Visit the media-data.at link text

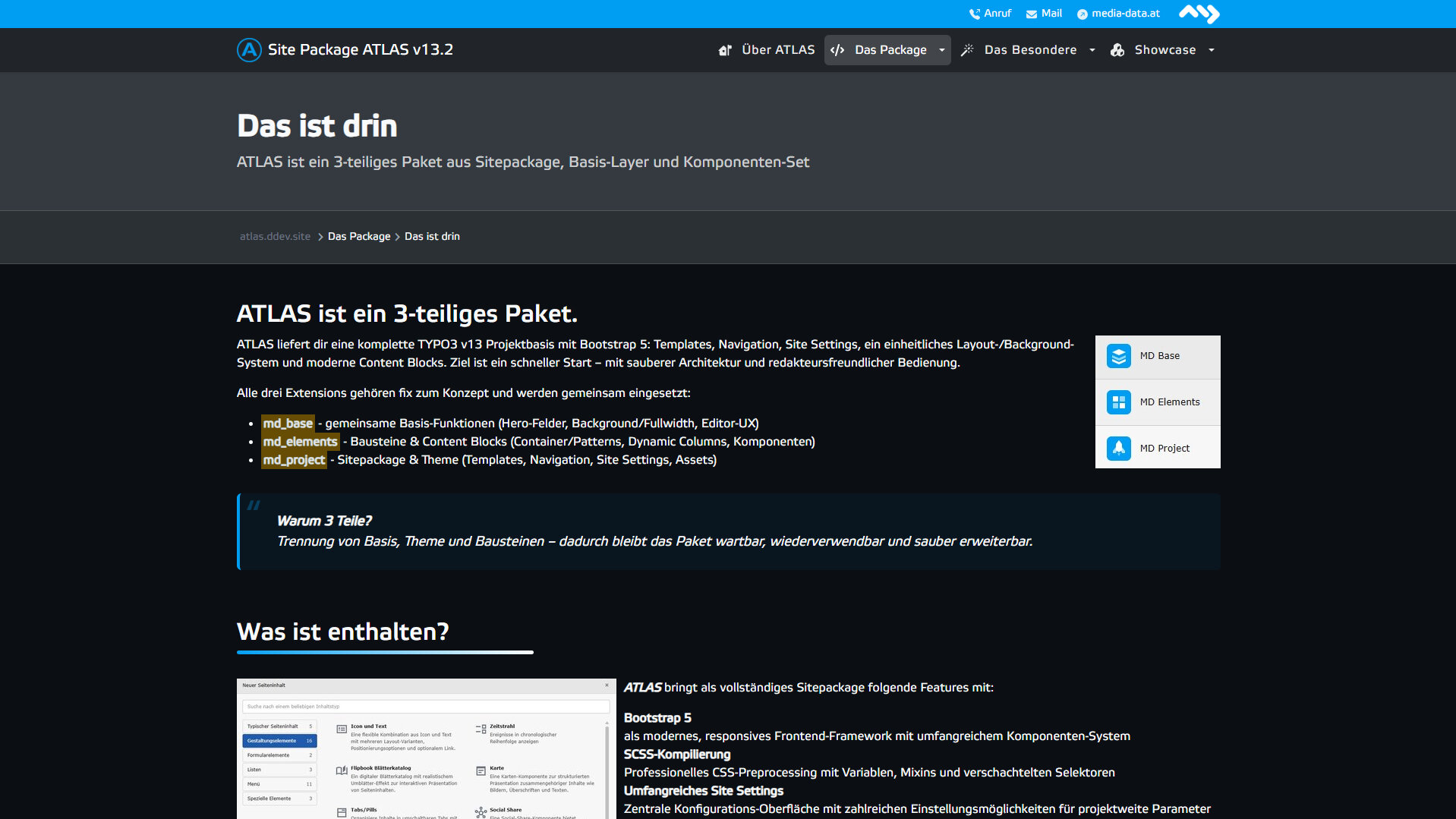(1126, 14)
